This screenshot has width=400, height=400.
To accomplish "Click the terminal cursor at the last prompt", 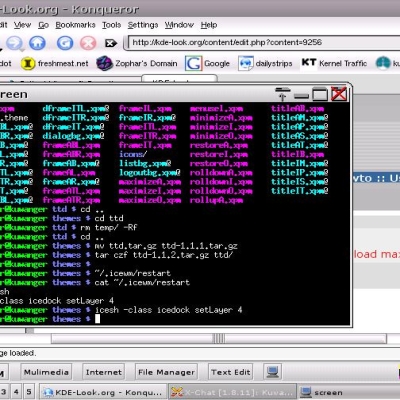I will pyautogui.click(x=97, y=319).
